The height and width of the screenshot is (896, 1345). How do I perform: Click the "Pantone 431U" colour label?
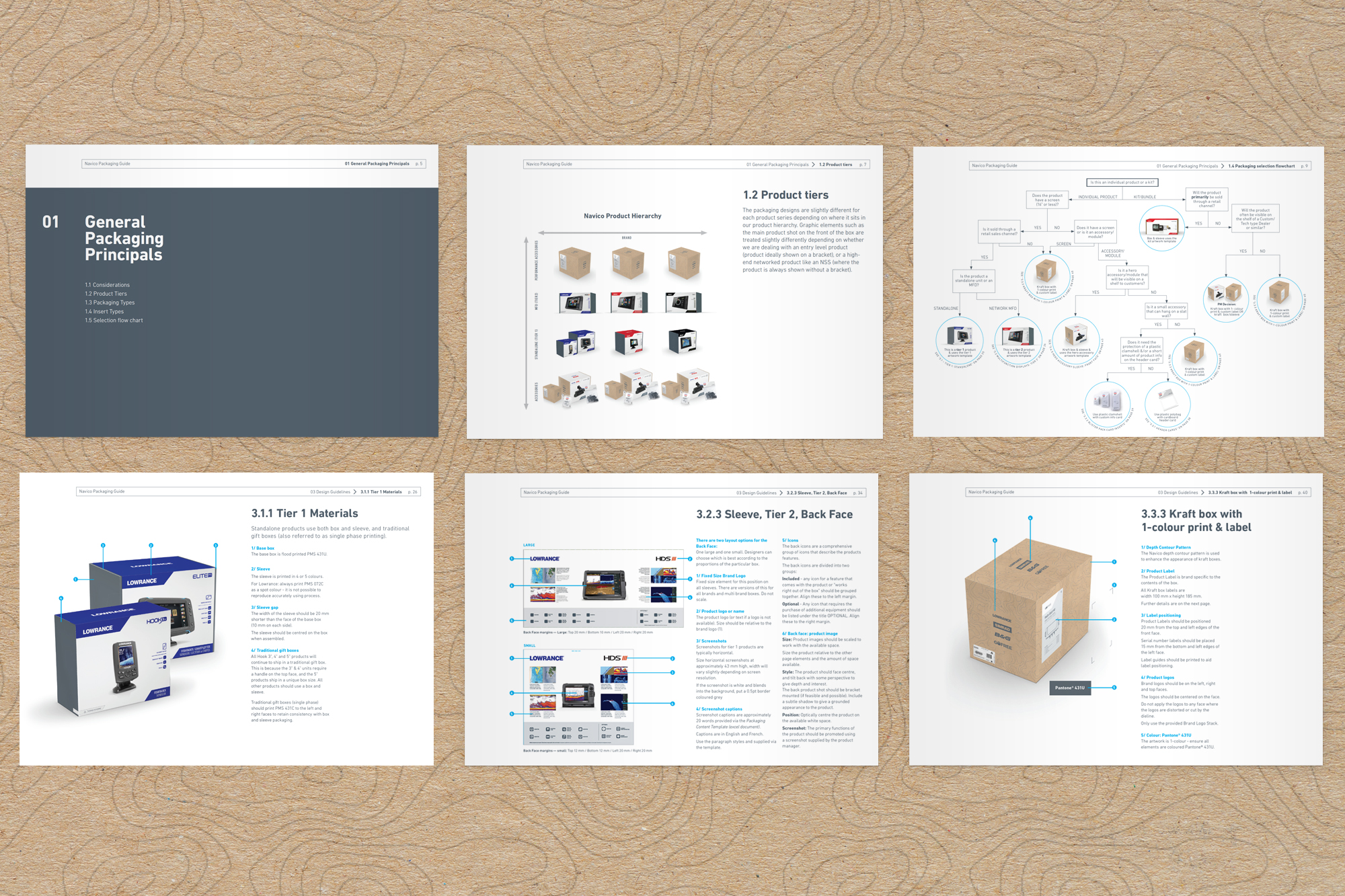(1069, 688)
